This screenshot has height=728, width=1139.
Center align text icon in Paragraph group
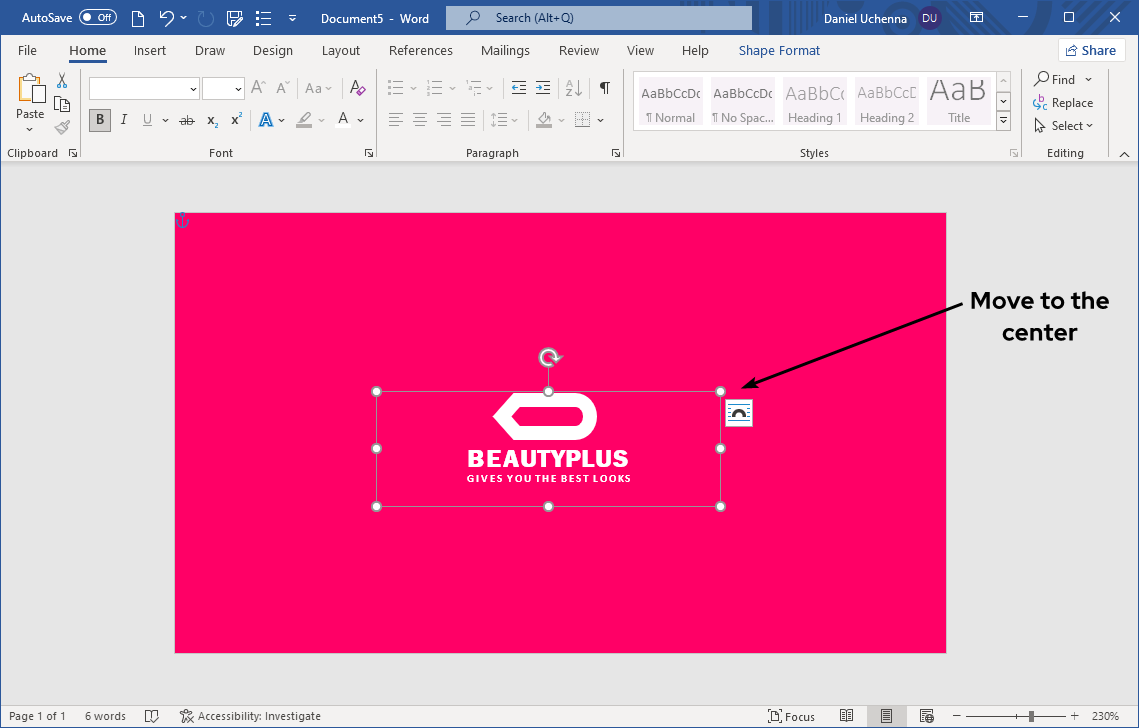click(420, 120)
